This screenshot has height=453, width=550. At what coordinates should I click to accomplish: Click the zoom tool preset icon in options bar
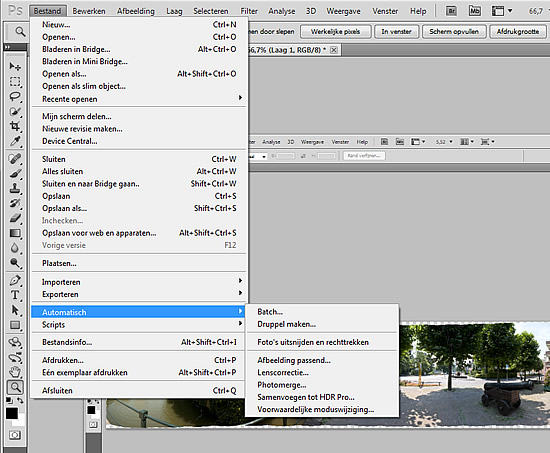pos(19,32)
